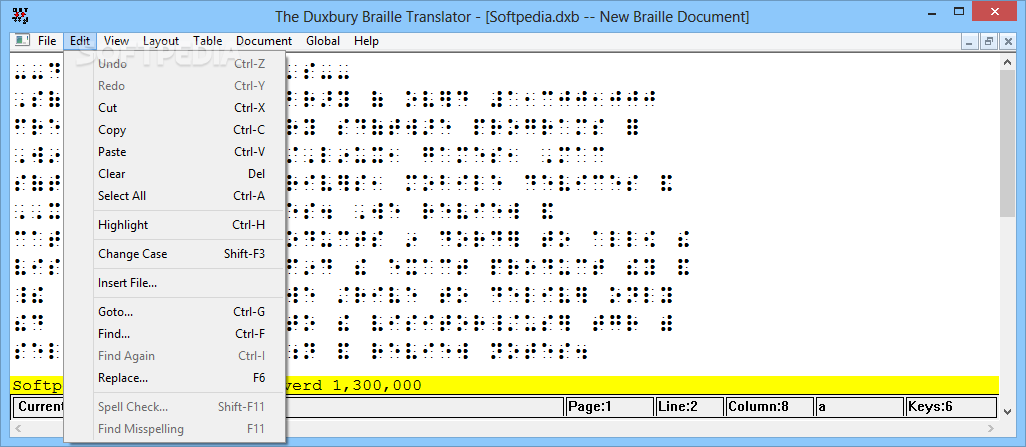Click the Page:1 status field
1026x447 pixels.
point(608,406)
